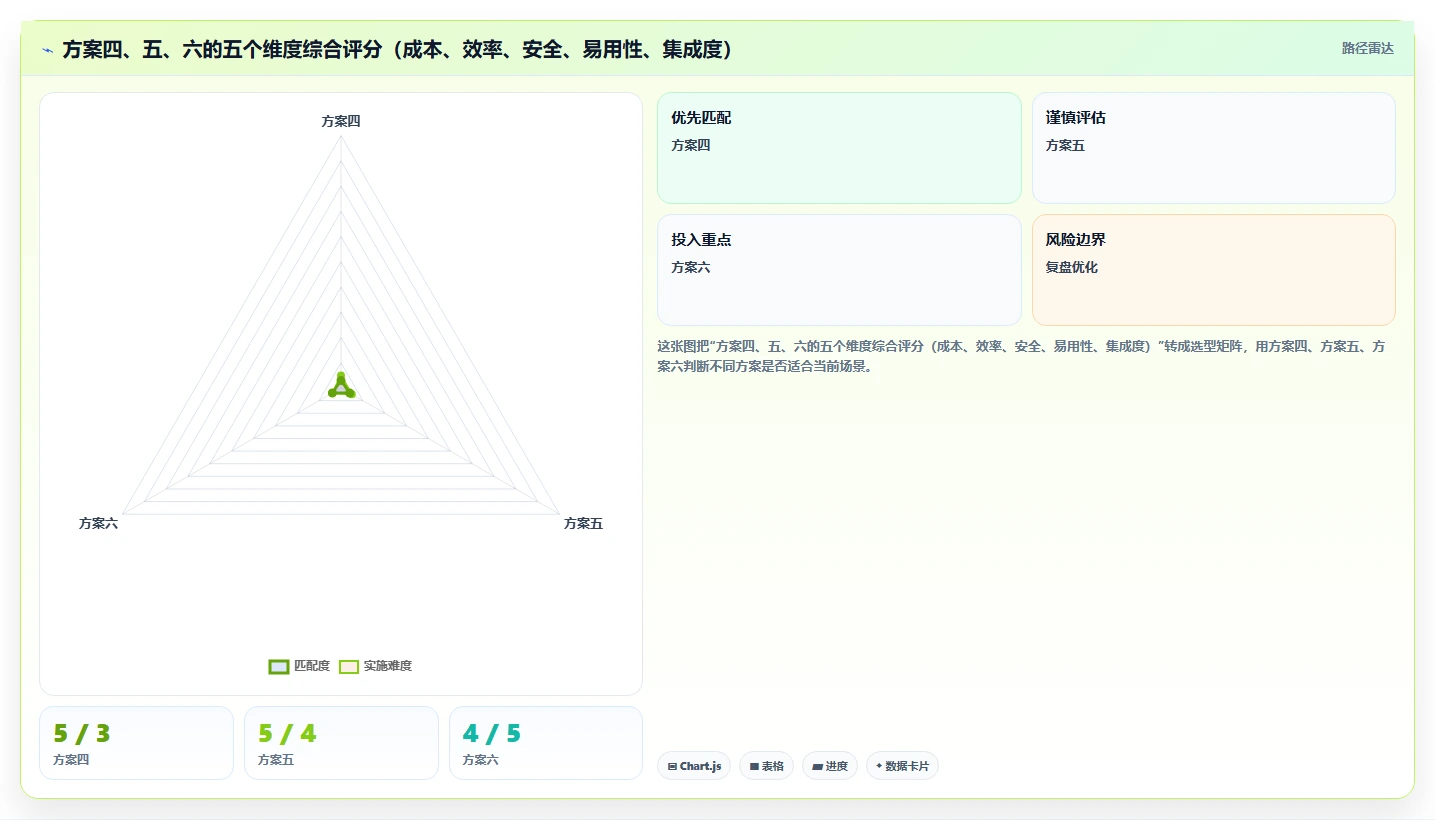Click the icon in the 表格 chip
The height and width of the screenshot is (820, 1435).
coord(755,767)
